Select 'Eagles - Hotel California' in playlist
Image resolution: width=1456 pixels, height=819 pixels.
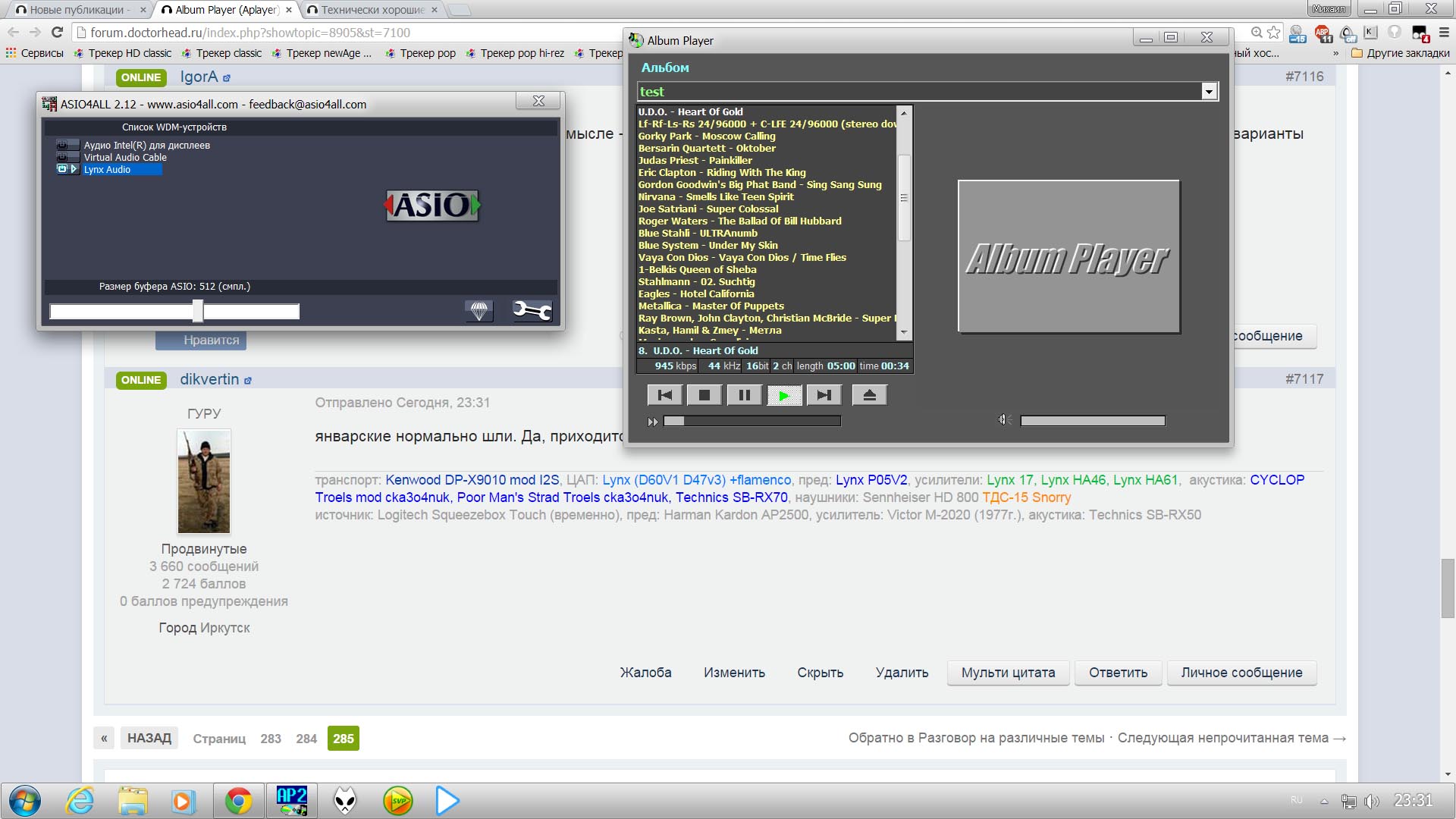point(696,294)
